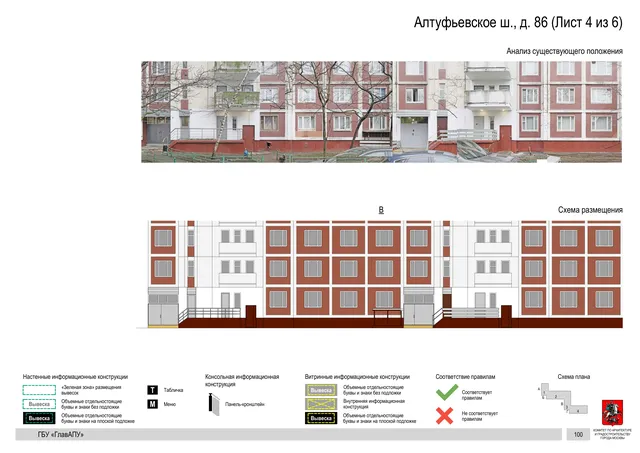Click section 4 in the plan scheme

[578, 410]
